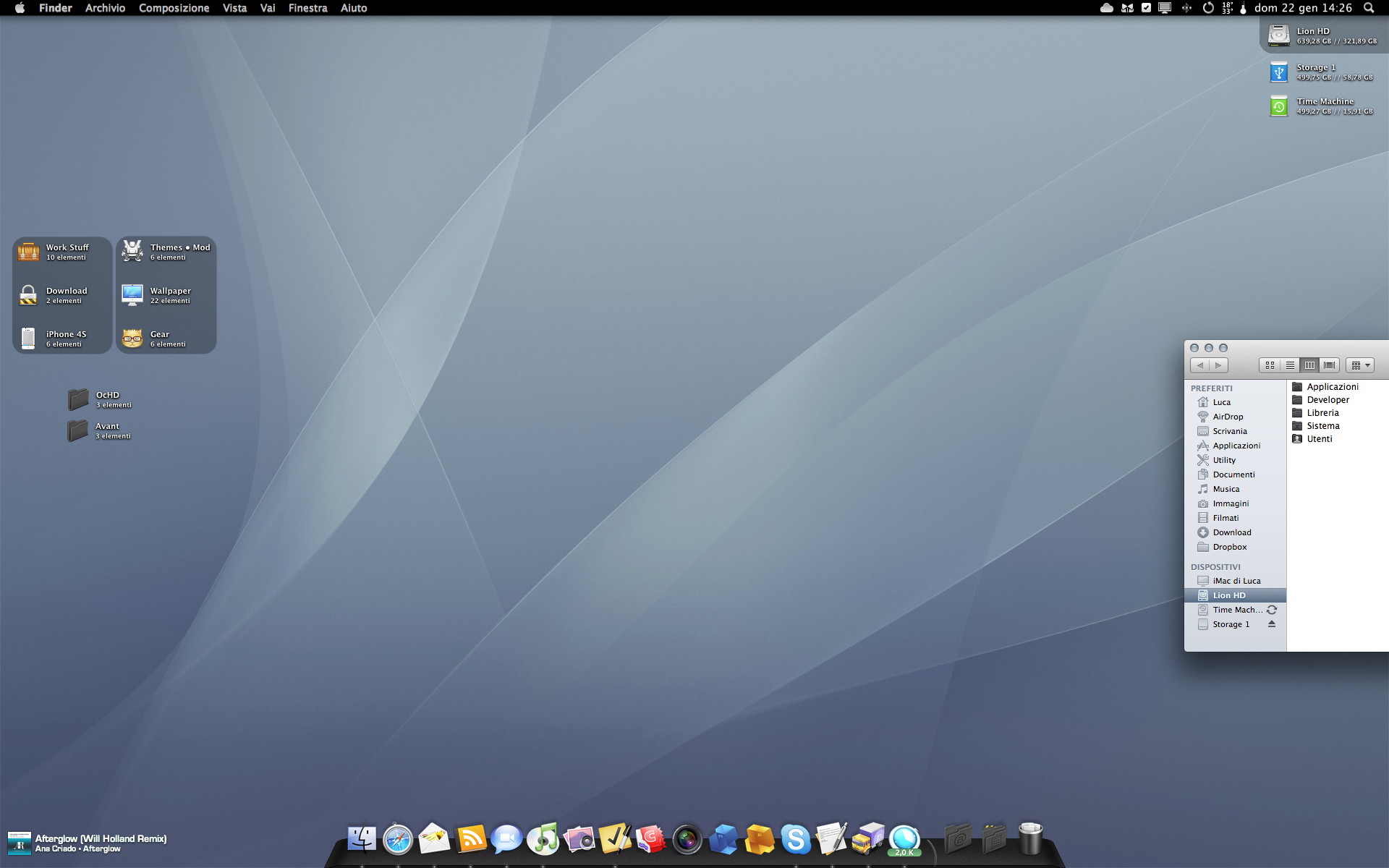Viewport: 1389px width, 868px height.
Task: Open the Archivio menu
Action: [x=105, y=8]
